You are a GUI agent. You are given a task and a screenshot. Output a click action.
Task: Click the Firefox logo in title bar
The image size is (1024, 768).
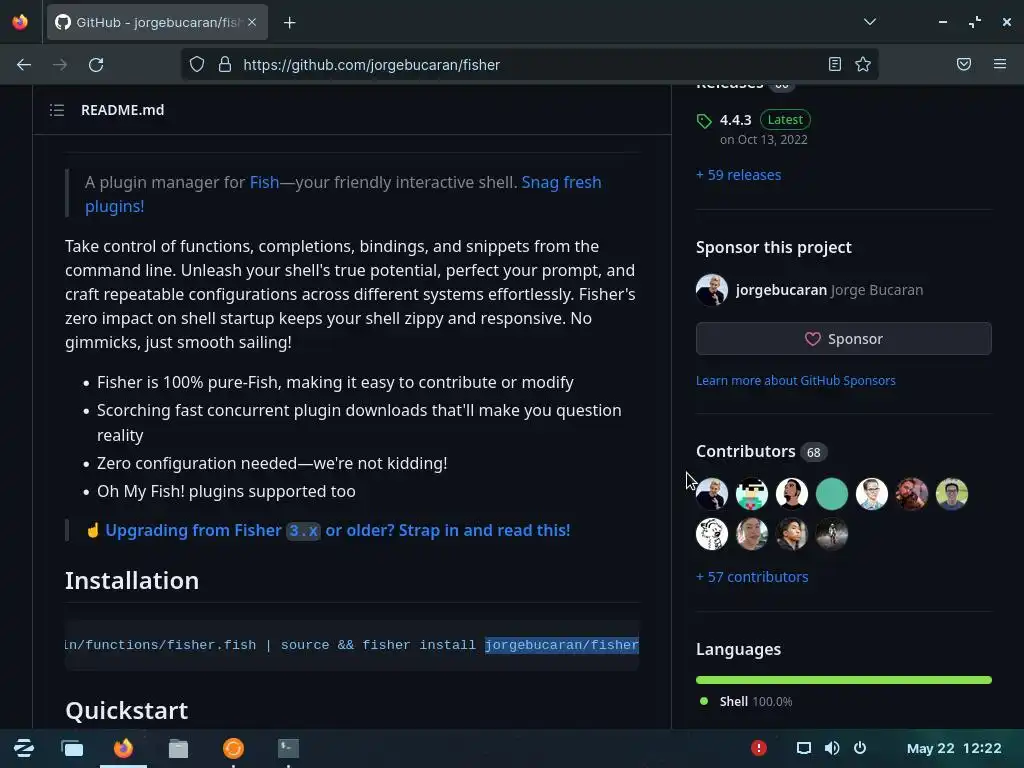click(20, 22)
